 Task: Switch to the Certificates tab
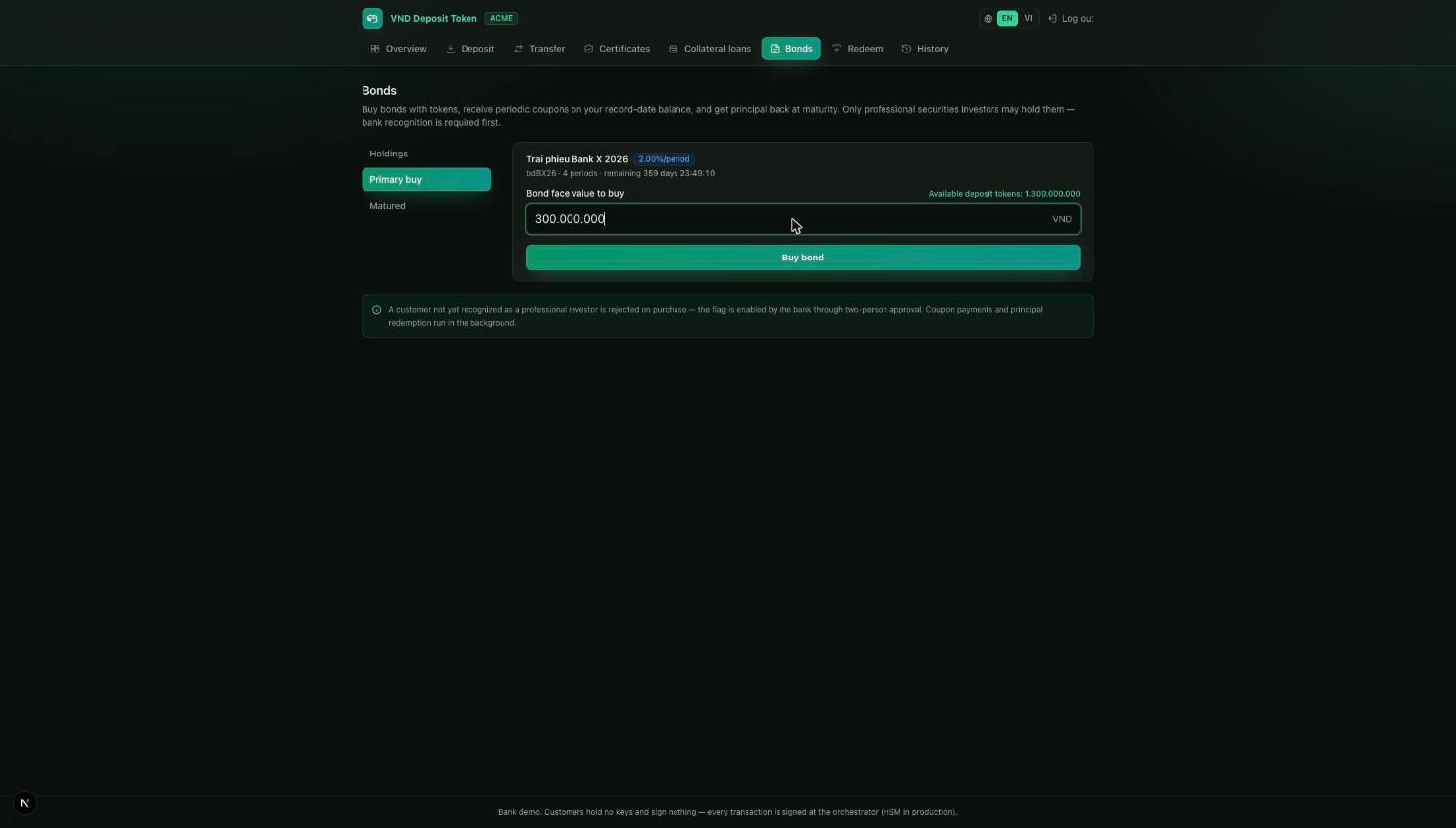point(617,49)
